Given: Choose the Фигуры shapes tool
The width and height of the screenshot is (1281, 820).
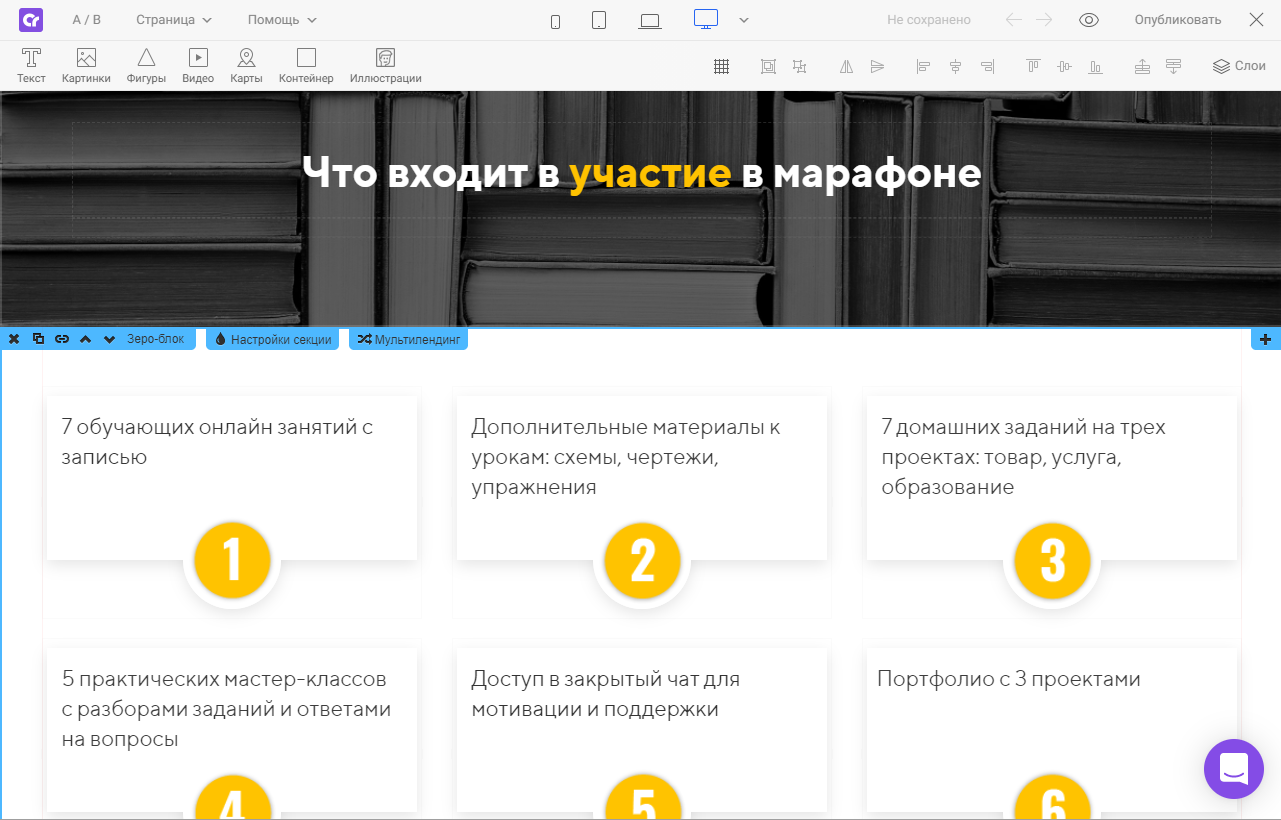Looking at the screenshot, I should point(146,66).
